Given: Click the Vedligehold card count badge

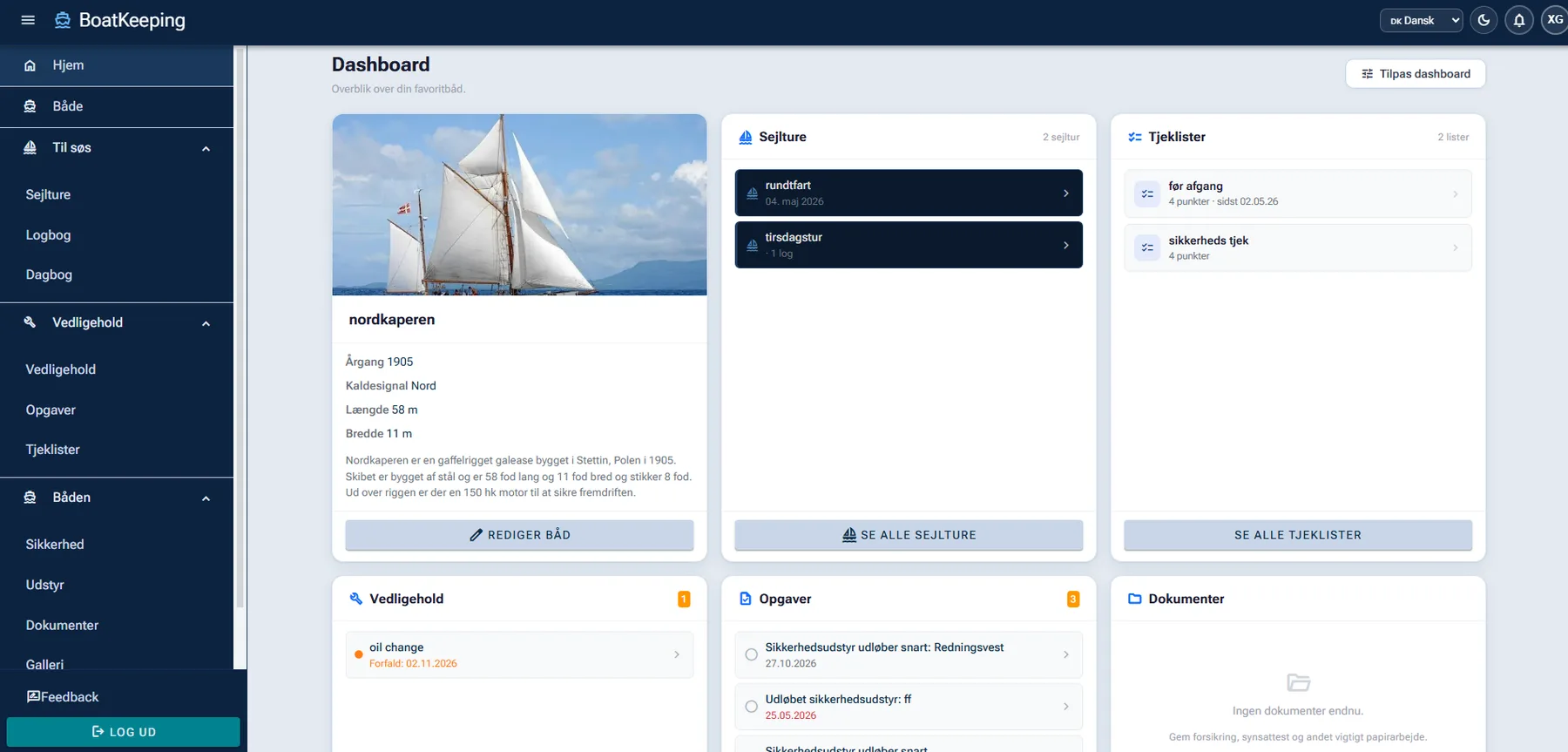Looking at the screenshot, I should click(684, 599).
